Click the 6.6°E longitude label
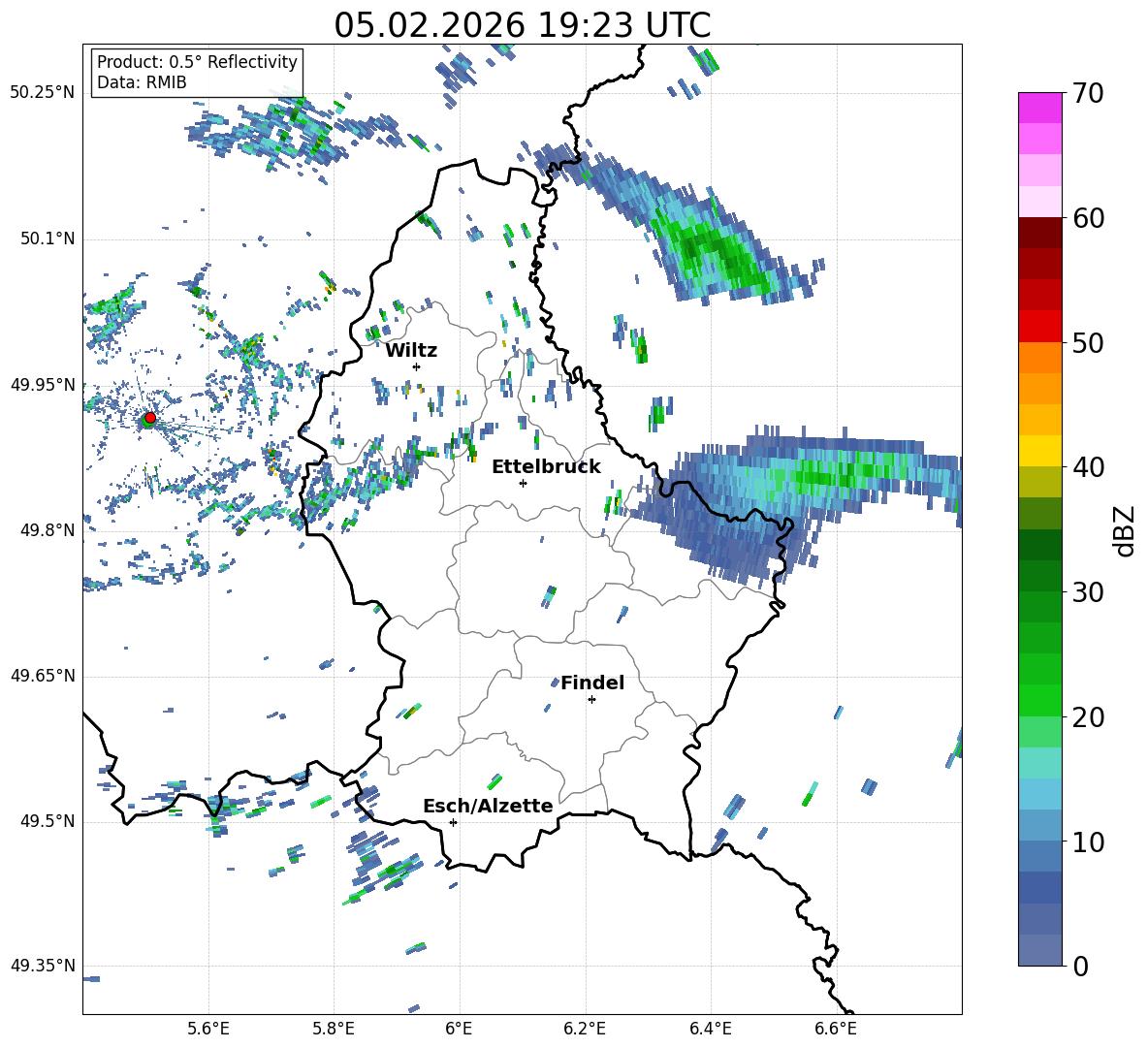Screen dimensions: 1148x1048 point(836,1029)
